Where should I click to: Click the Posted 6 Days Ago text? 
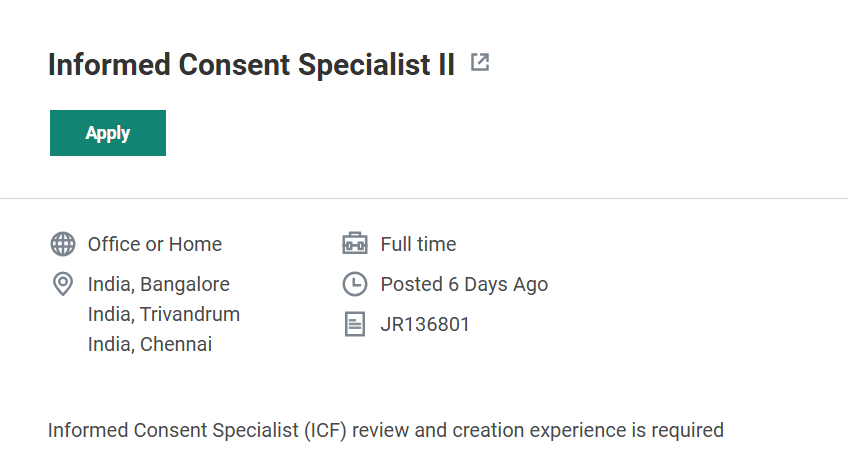[x=464, y=284]
